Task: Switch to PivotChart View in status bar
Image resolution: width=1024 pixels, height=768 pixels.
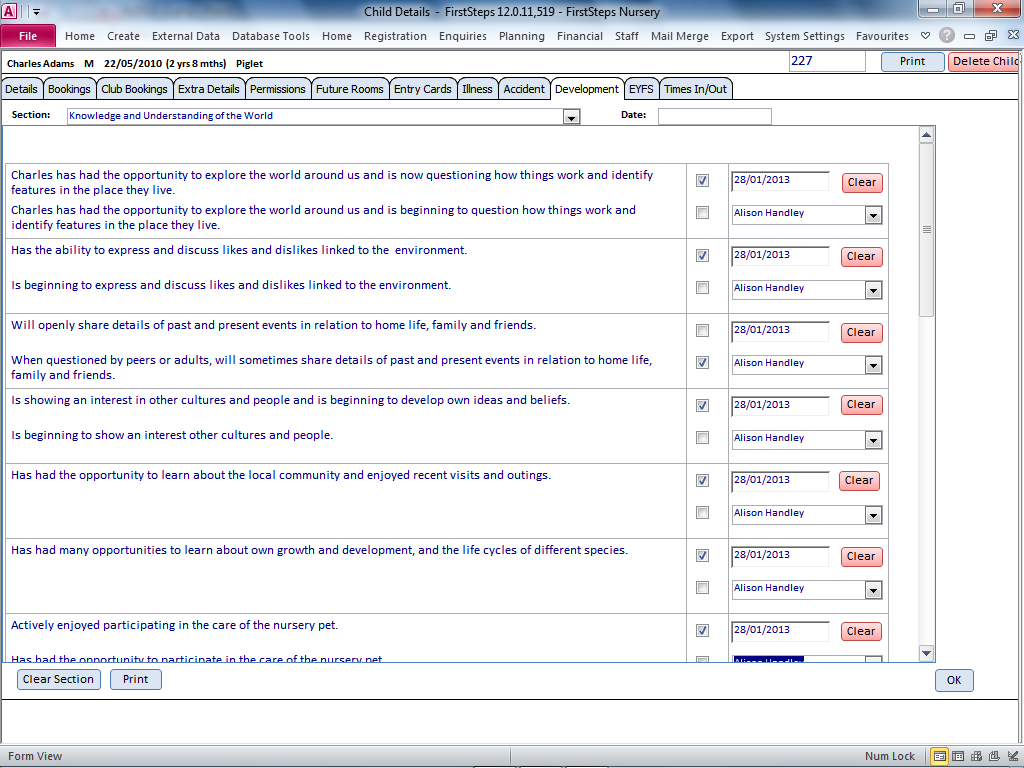Action: pyautogui.click(x=994, y=756)
